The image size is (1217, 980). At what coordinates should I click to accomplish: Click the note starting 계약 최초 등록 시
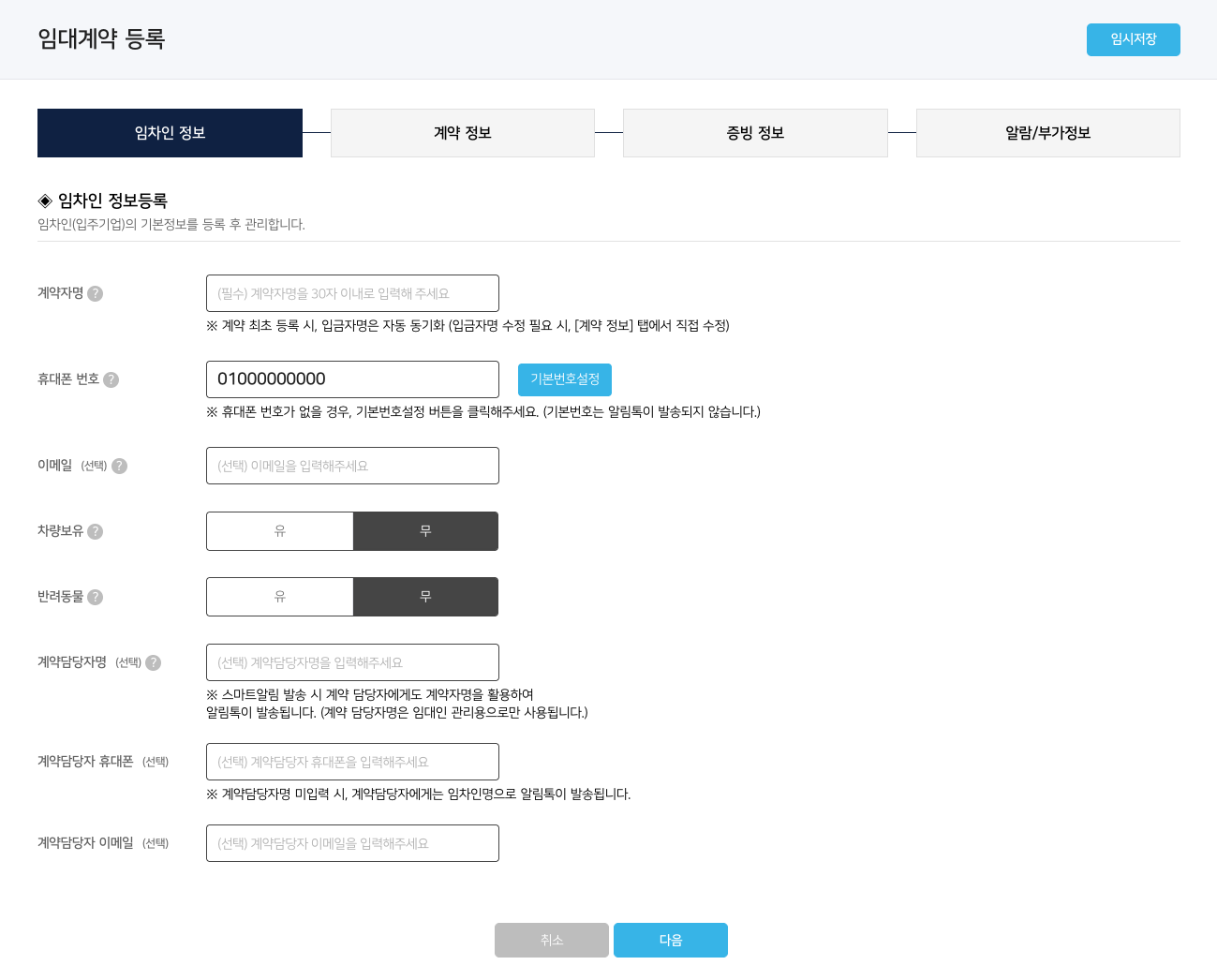click(x=468, y=326)
